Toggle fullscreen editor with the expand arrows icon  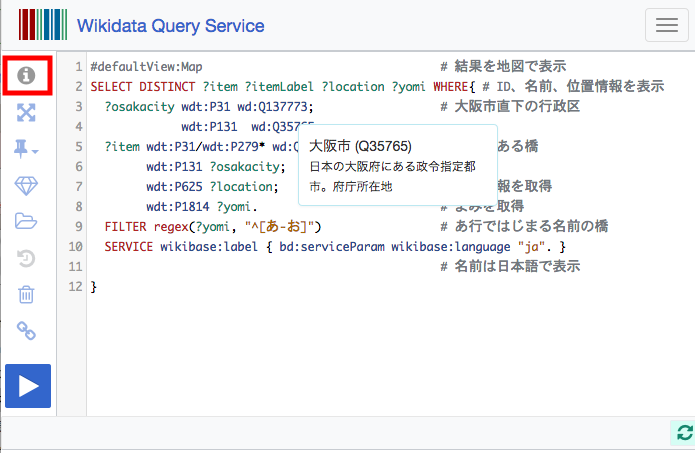coord(26,112)
